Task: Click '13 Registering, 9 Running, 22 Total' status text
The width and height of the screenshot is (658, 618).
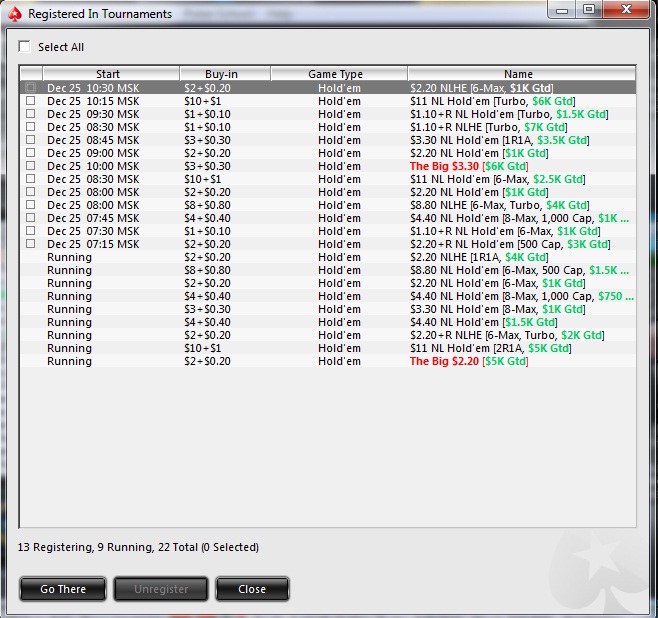Action: (x=138, y=547)
